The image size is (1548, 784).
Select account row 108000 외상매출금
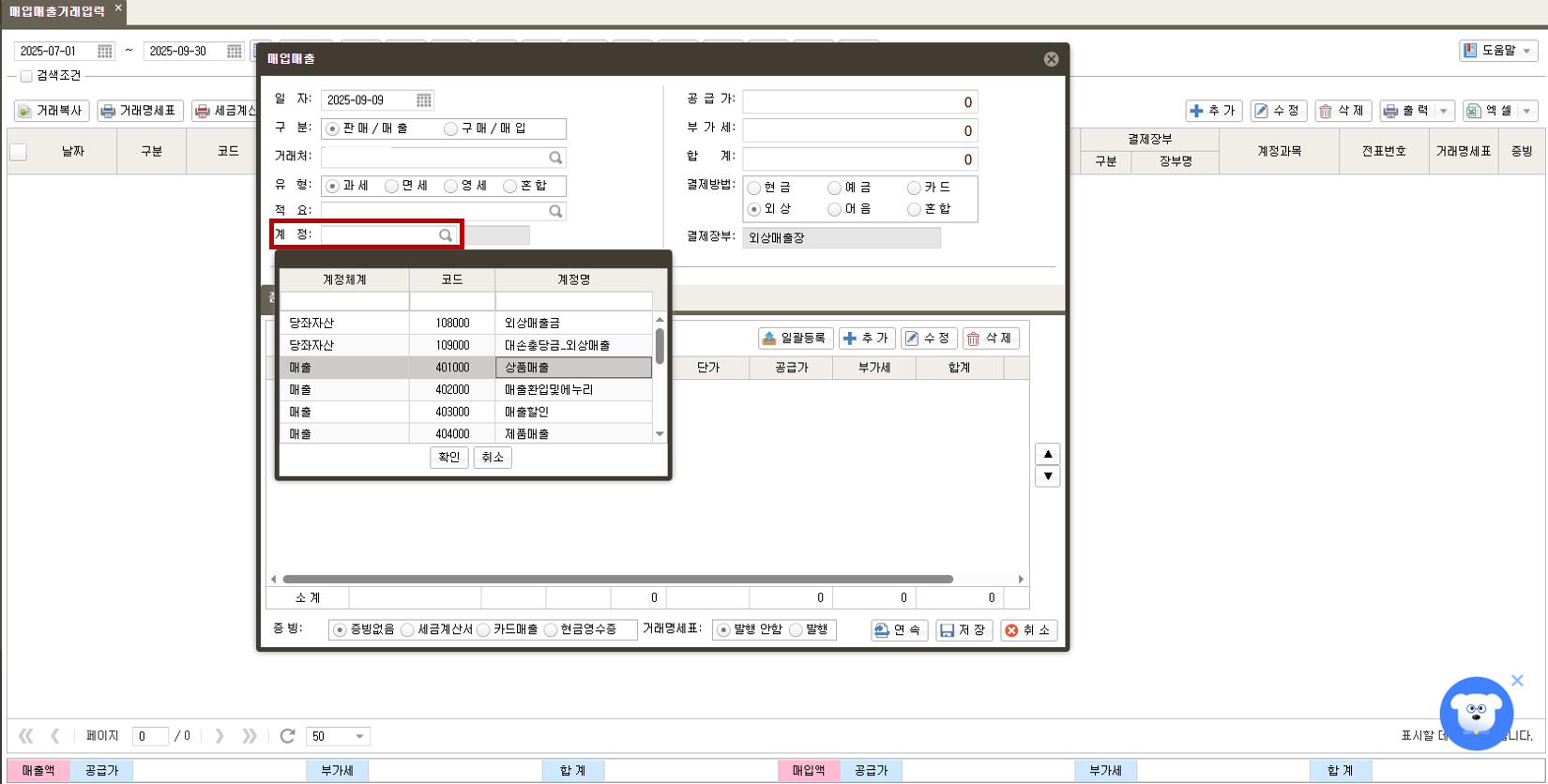pyautogui.click(x=466, y=323)
